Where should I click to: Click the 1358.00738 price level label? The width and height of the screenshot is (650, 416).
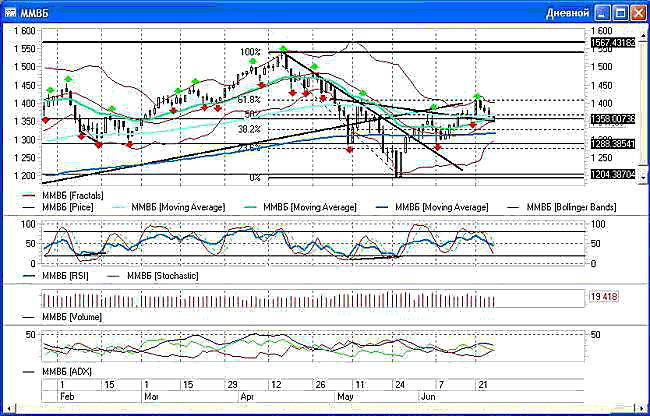[x=613, y=119]
